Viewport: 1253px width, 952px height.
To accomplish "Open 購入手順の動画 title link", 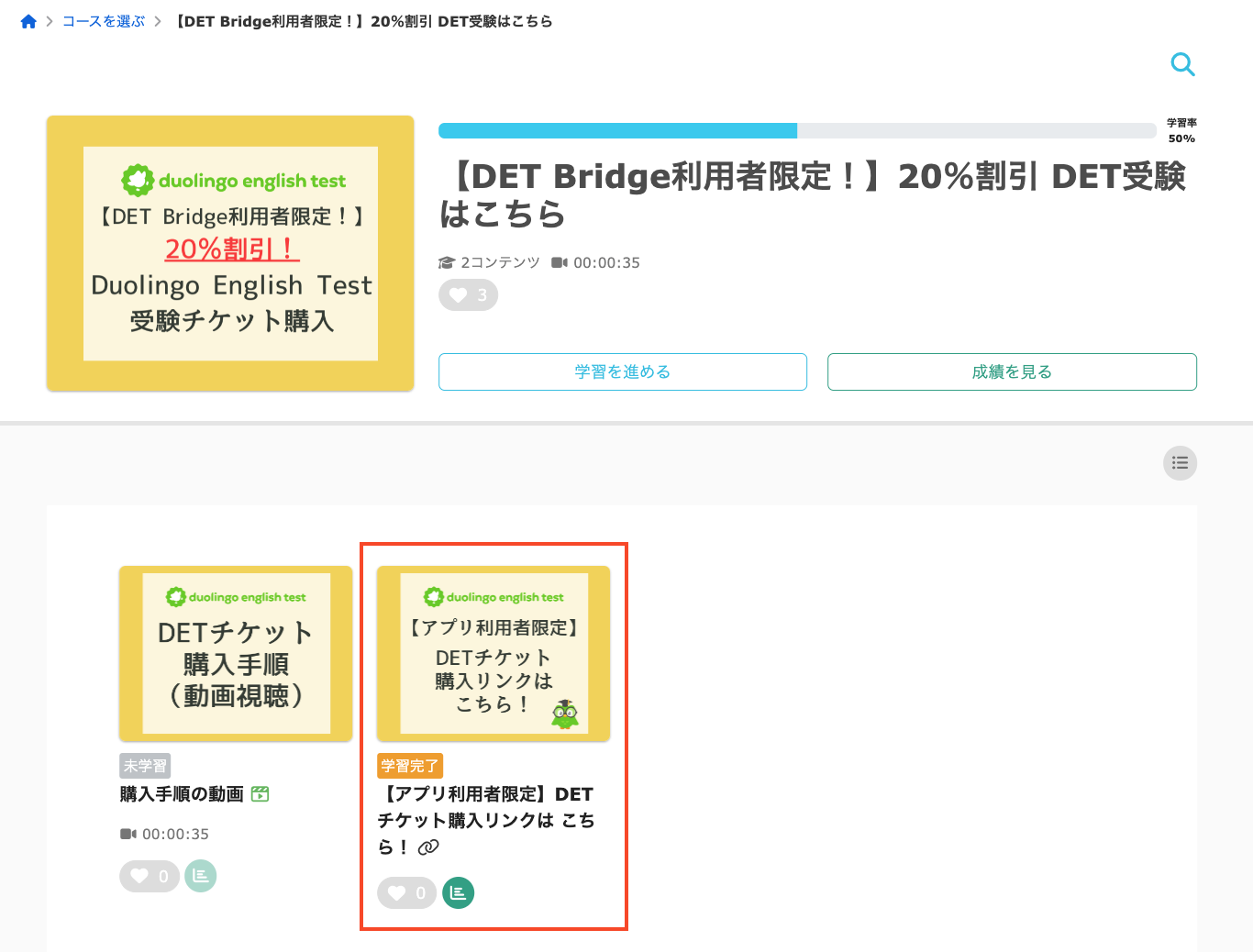I will pyautogui.click(x=182, y=794).
